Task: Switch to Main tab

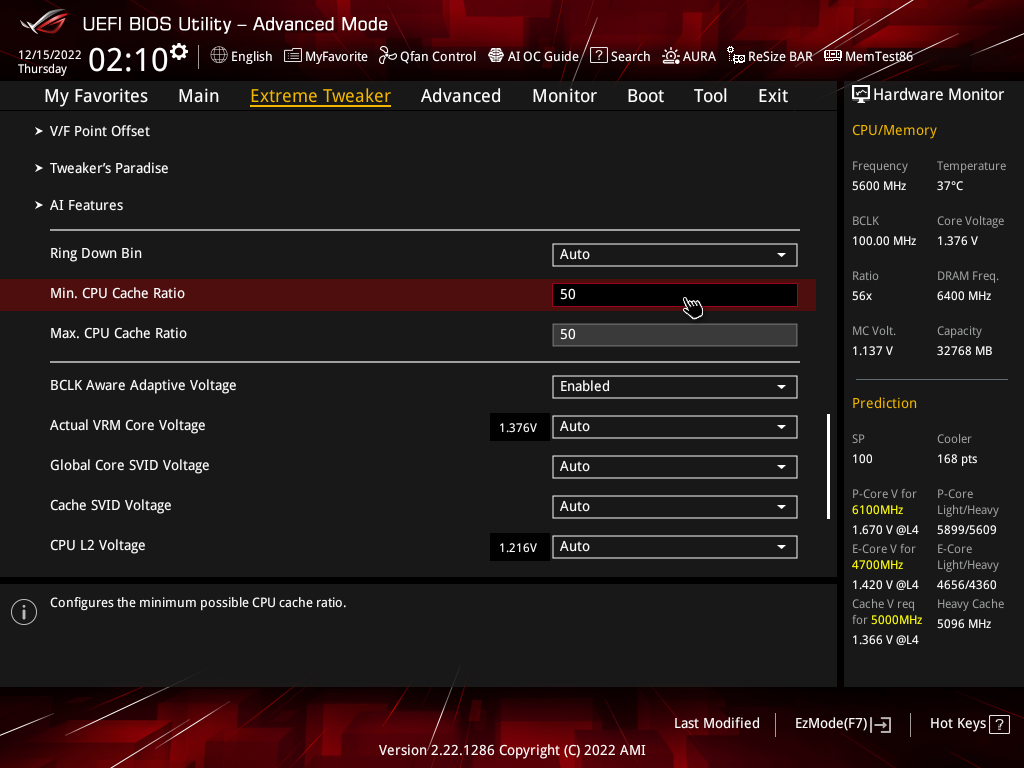Action: [x=199, y=96]
